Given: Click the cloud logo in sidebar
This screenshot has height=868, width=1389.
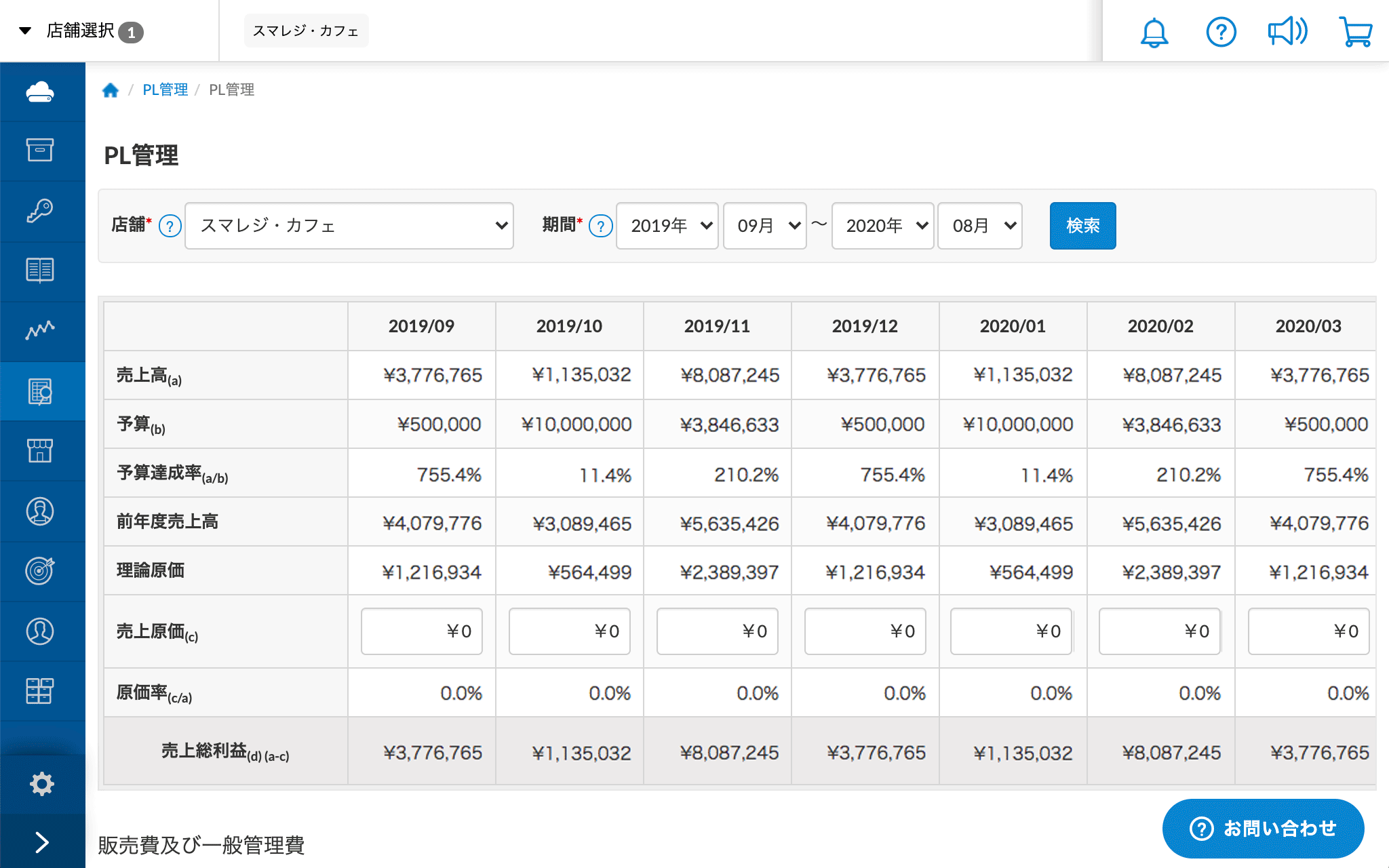Looking at the screenshot, I should click(x=40, y=92).
